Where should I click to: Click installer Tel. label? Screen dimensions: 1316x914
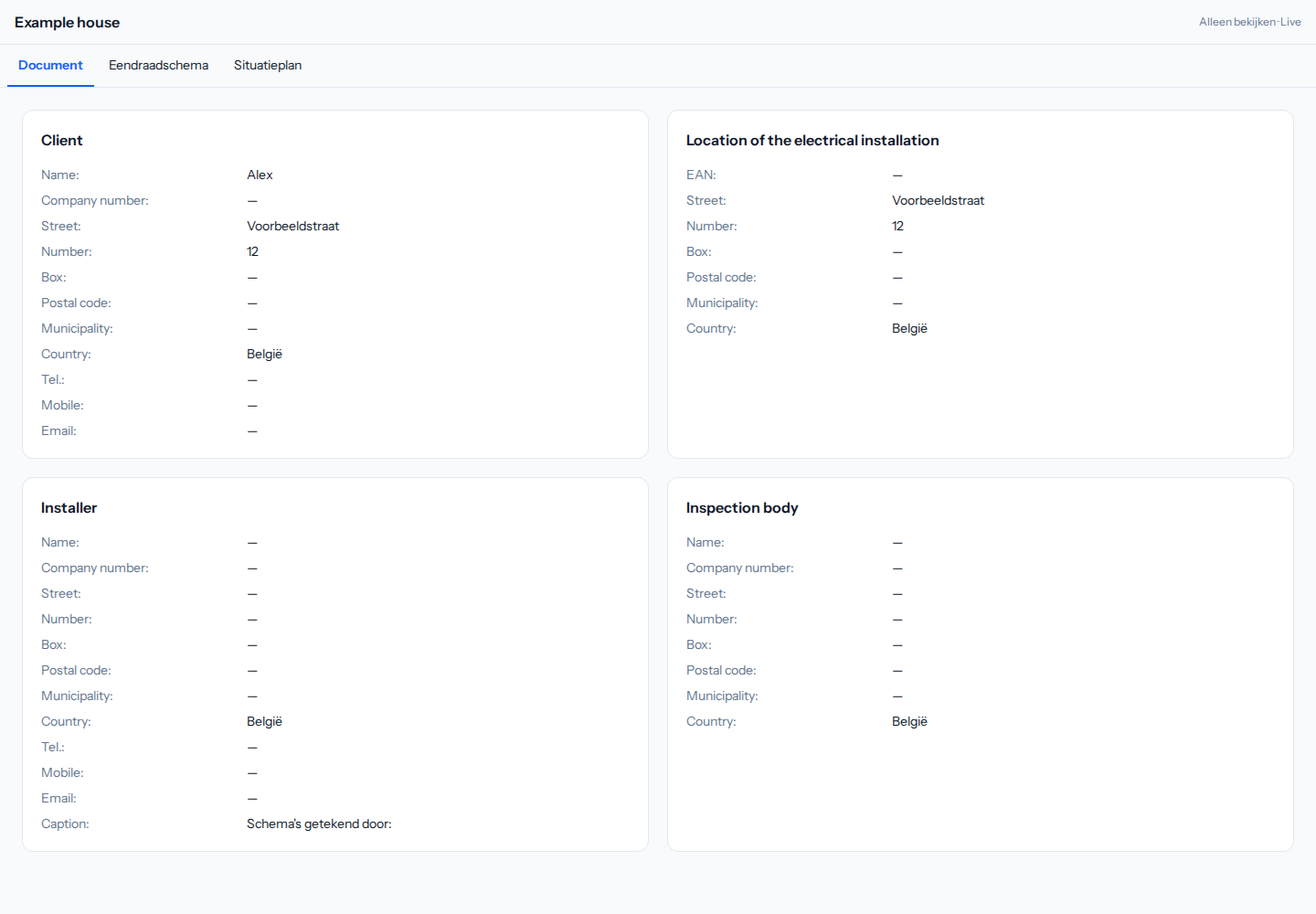53,747
